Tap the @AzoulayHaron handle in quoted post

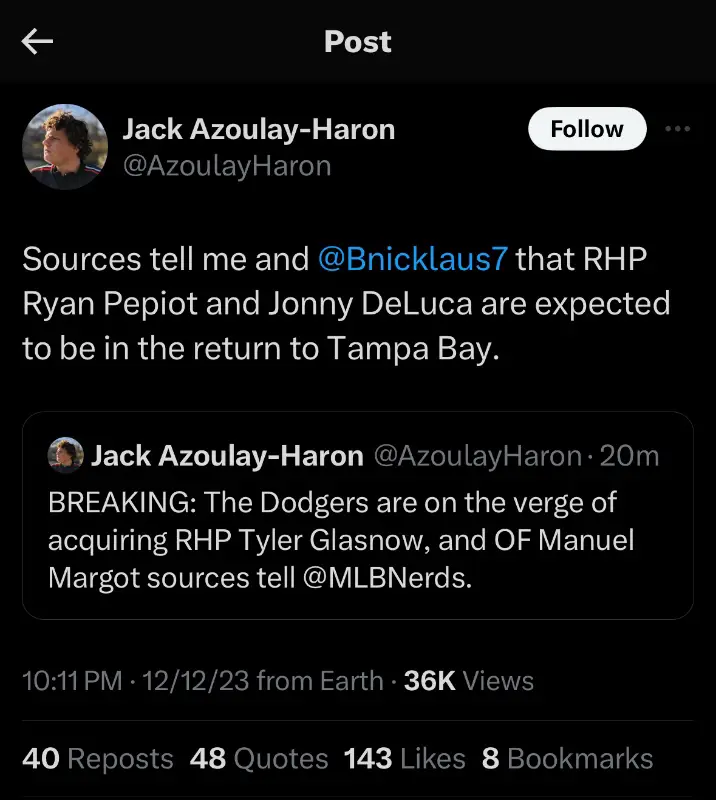point(477,457)
